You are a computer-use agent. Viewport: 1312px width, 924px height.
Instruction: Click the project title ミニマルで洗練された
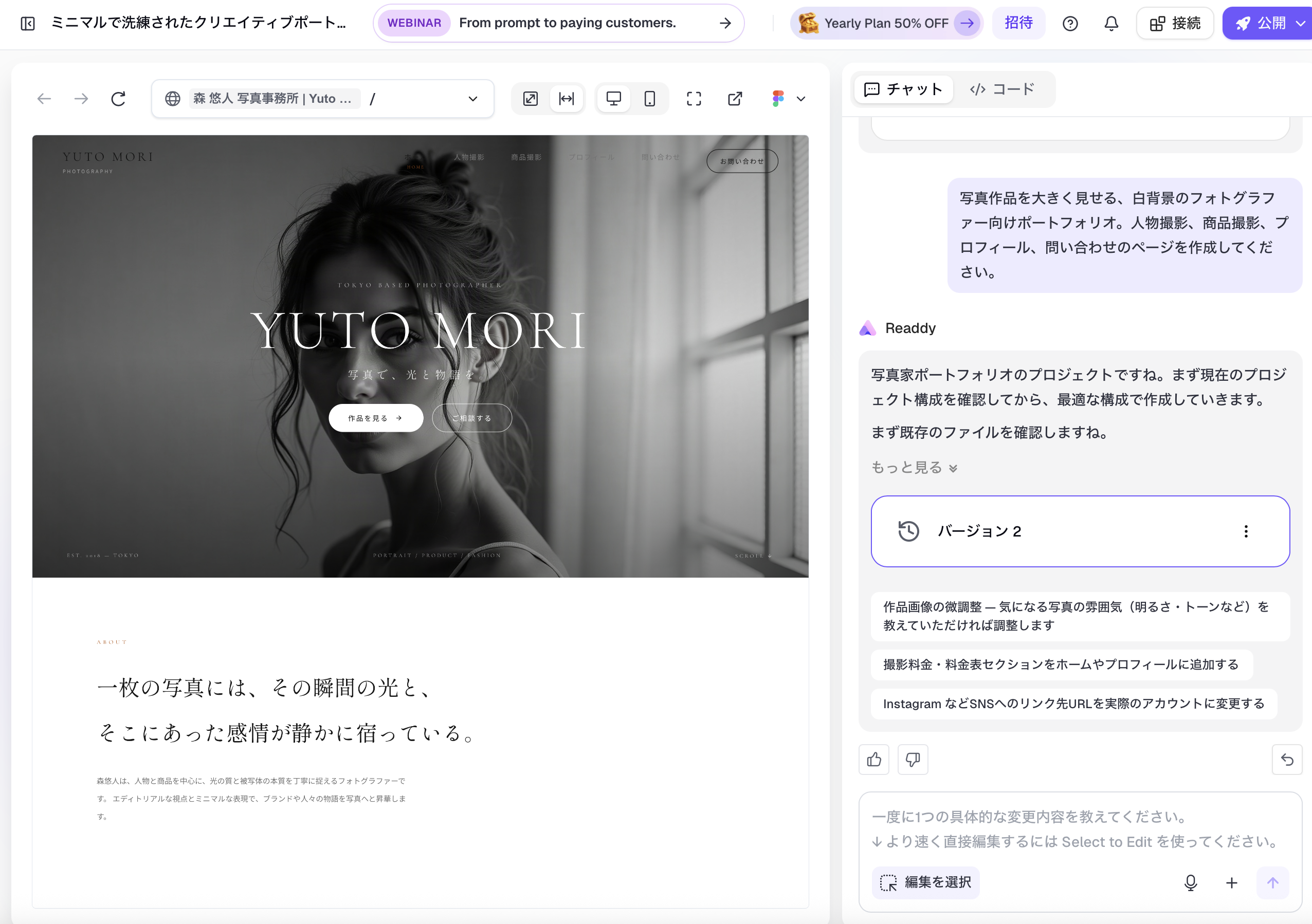(x=199, y=23)
